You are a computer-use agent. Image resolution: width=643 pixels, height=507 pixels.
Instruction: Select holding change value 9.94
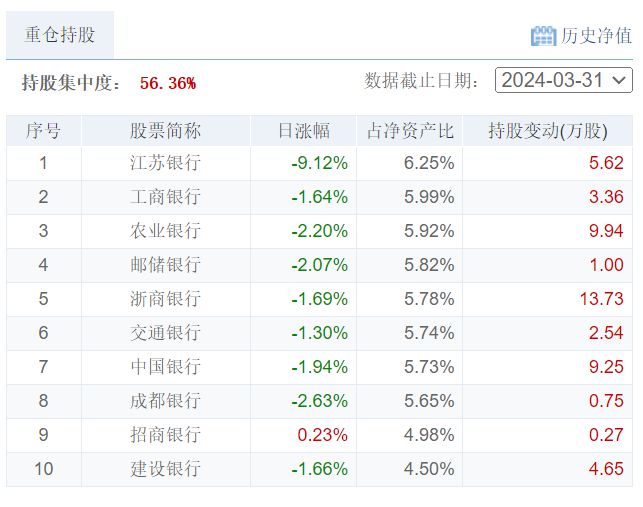pyautogui.click(x=607, y=231)
